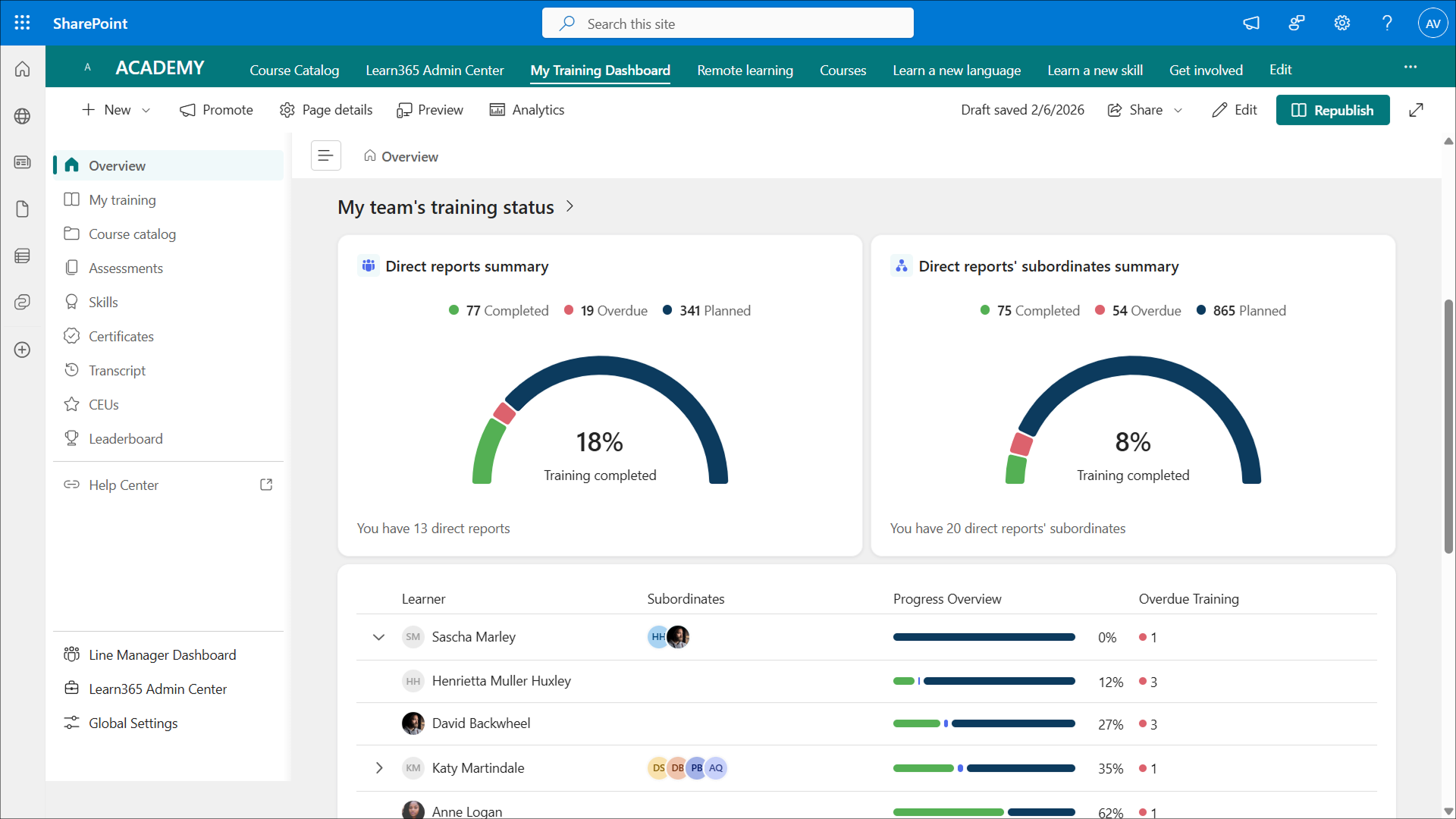This screenshot has width=1456, height=819.
Task: Open the New dropdown menu
Action: point(116,110)
